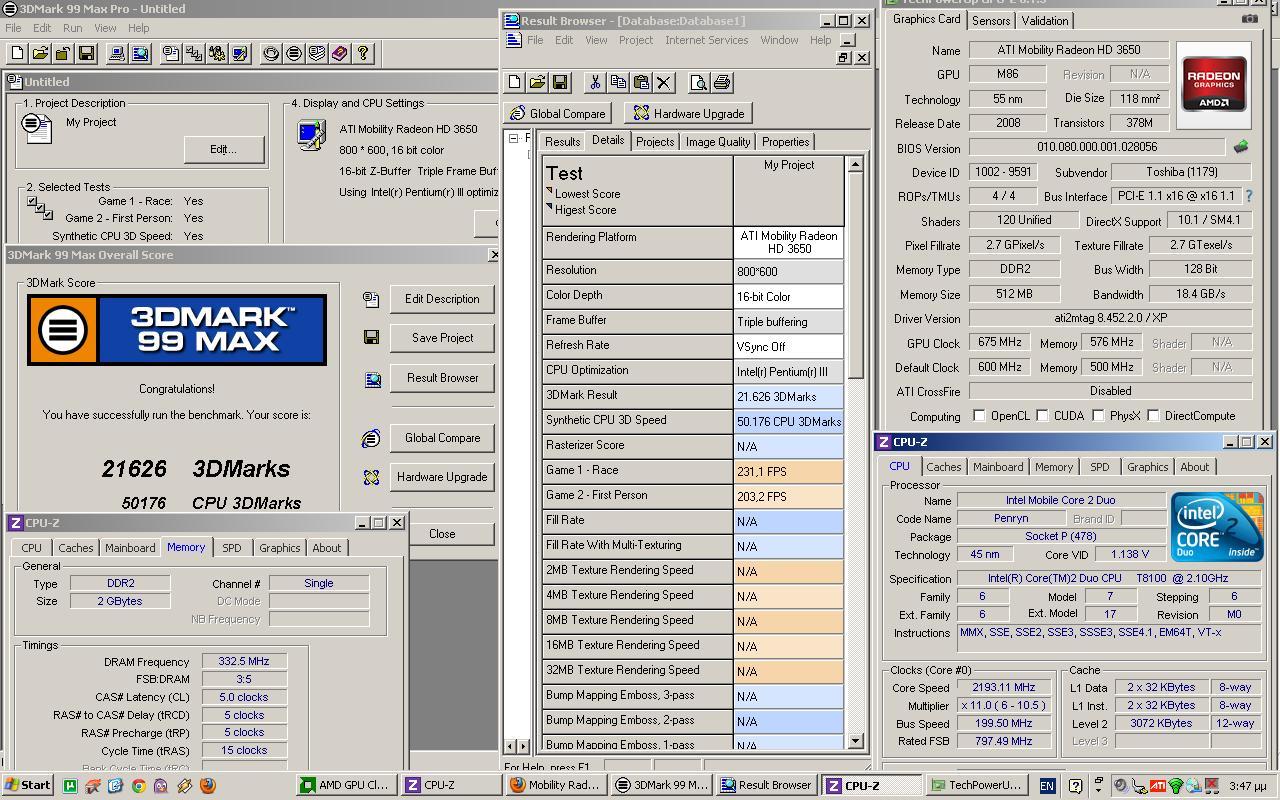This screenshot has height=800, width=1280.
Task: Switch to Results tab in Result Browser
Action: pos(562,142)
